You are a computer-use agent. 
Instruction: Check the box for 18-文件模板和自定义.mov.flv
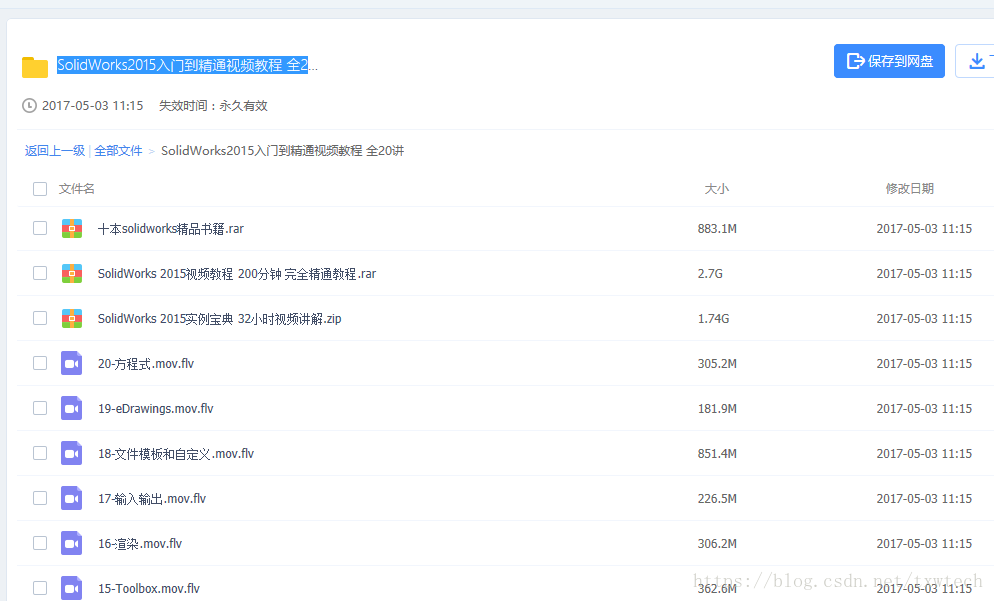[40, 453]
